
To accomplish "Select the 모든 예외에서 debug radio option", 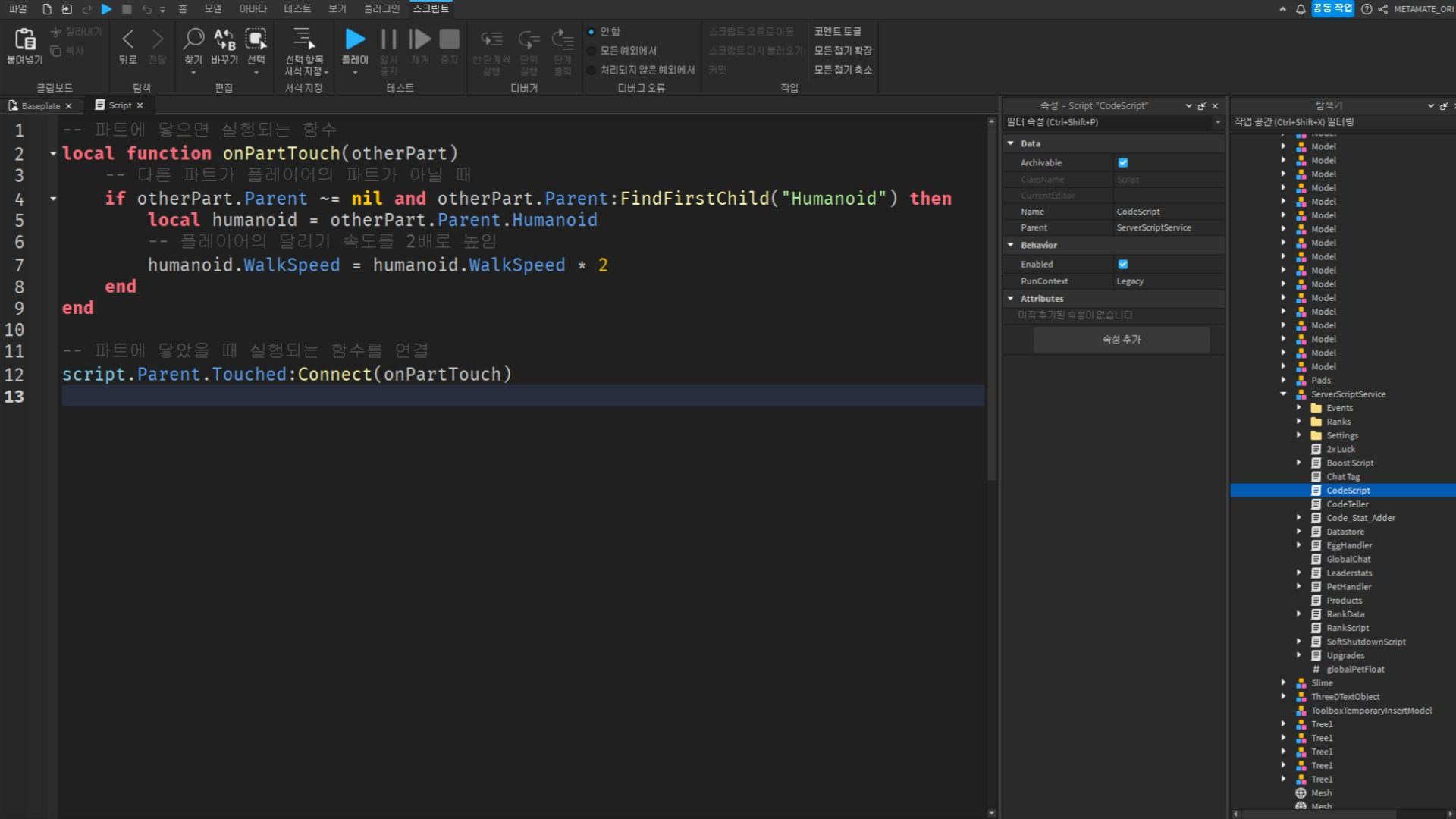I will pyautogui.click(x=592, y=51).
